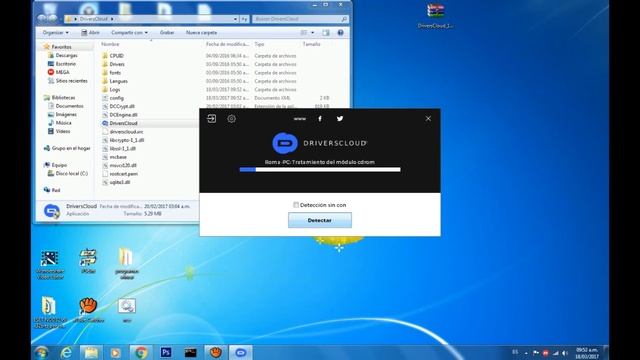Click the module processing progress bar
This screenshot has width=640, height=360.
[320, 169]
